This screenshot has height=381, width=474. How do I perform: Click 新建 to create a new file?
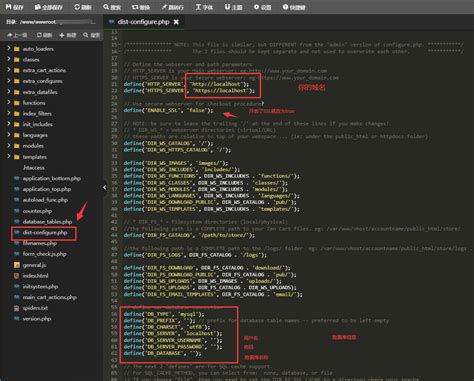[x=68, y=35]
